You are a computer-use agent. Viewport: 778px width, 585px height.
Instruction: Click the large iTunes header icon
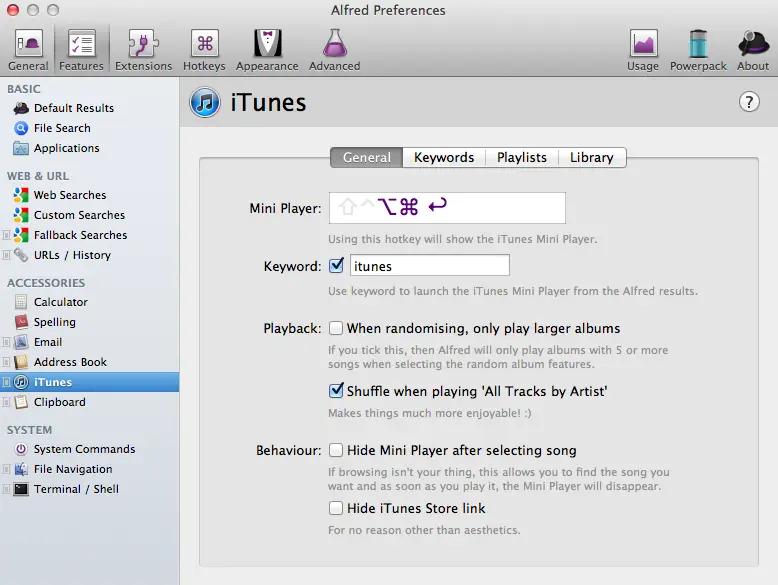pos(204,102)
